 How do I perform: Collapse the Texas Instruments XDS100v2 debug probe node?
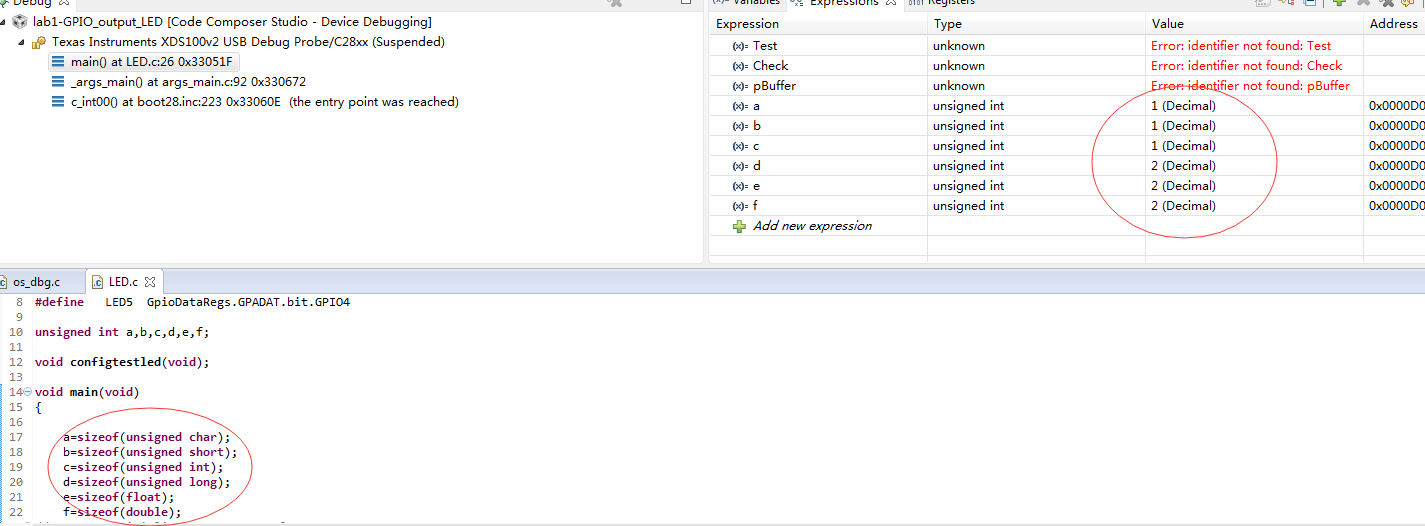tap(22, 43)
